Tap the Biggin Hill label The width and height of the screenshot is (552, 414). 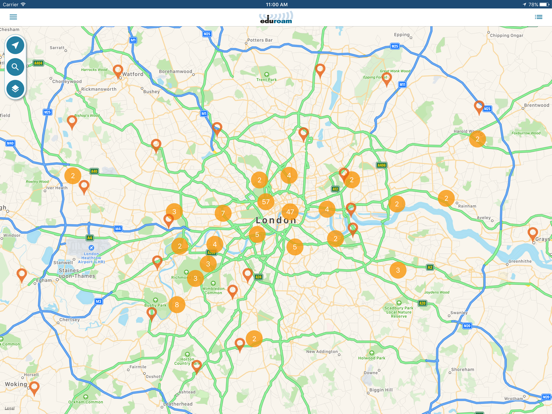[x=381, y=390]
